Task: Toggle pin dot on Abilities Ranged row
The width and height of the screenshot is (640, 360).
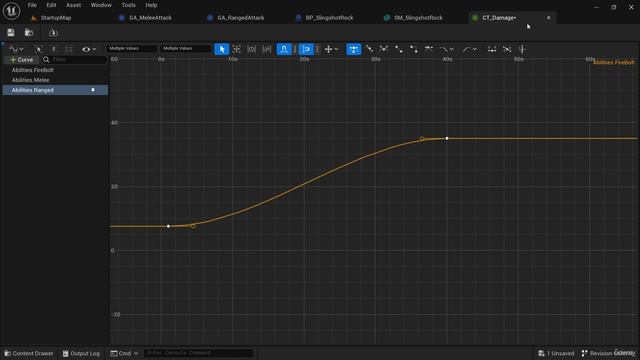Action: (x=93, y=90)
